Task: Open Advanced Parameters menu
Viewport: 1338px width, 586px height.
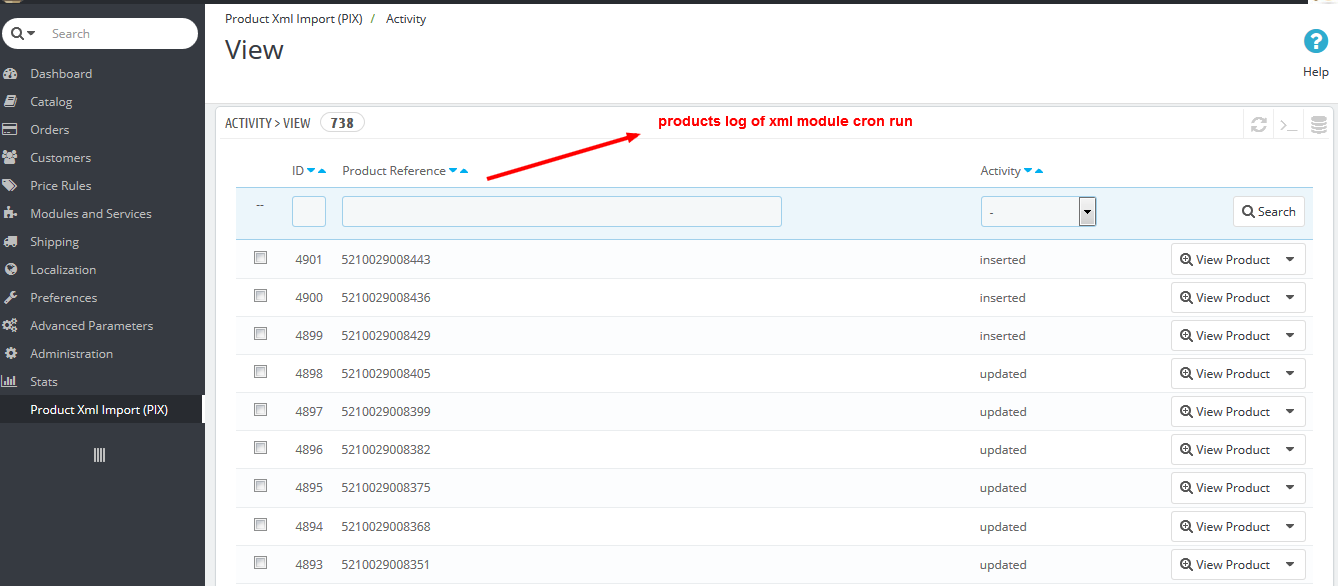Action: pos(92,326)
